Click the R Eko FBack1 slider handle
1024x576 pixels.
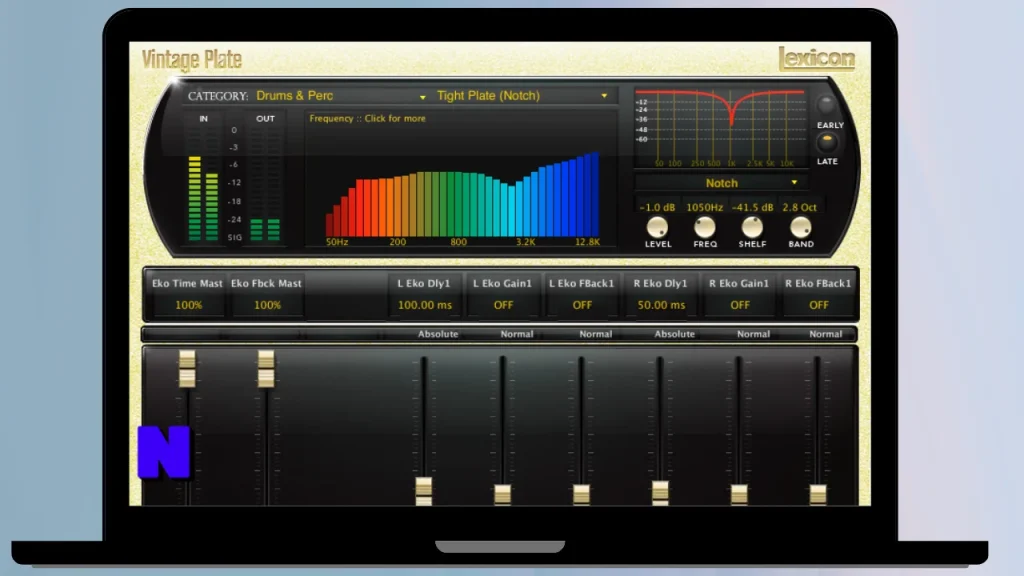(x=818, y=494)
